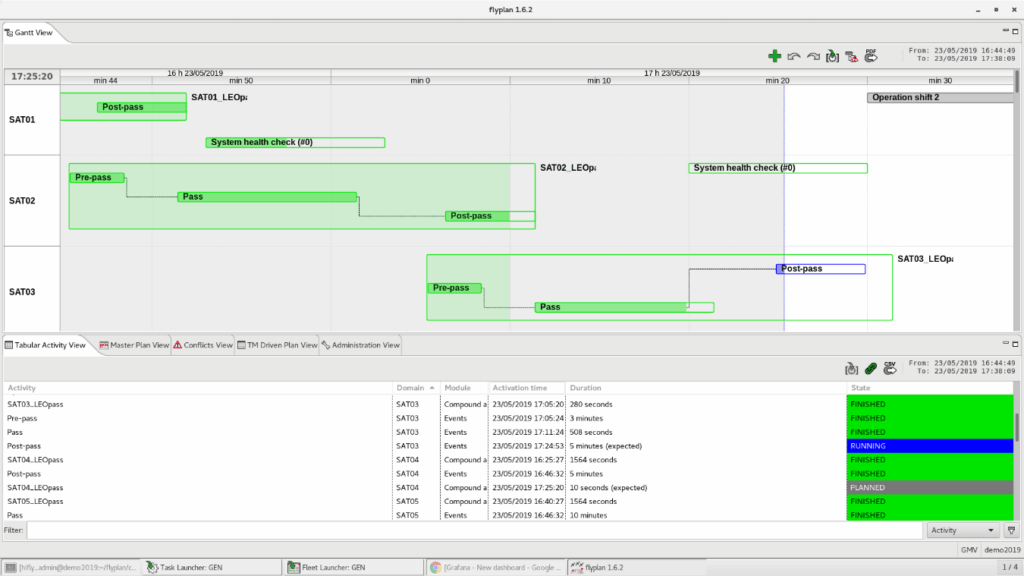Click inside the Filter text field
1024x576 pixels.
[x=475, y=530]
